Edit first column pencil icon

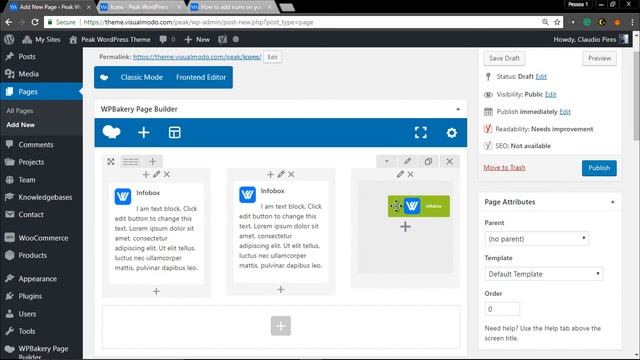(157, 174)
